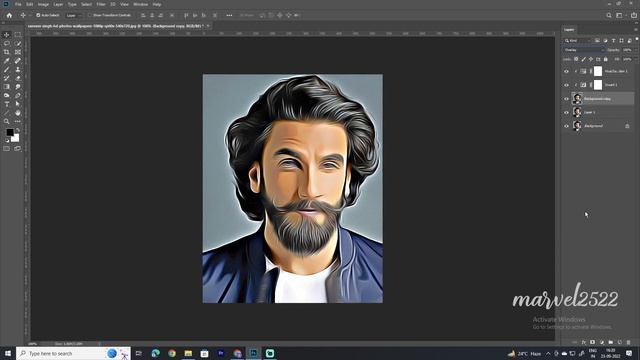Hide the Hue/Saturation 1 adjustment layer
The width and height of the screenshot is (640, 360).
pyautogui.click(x=566, y=71)
